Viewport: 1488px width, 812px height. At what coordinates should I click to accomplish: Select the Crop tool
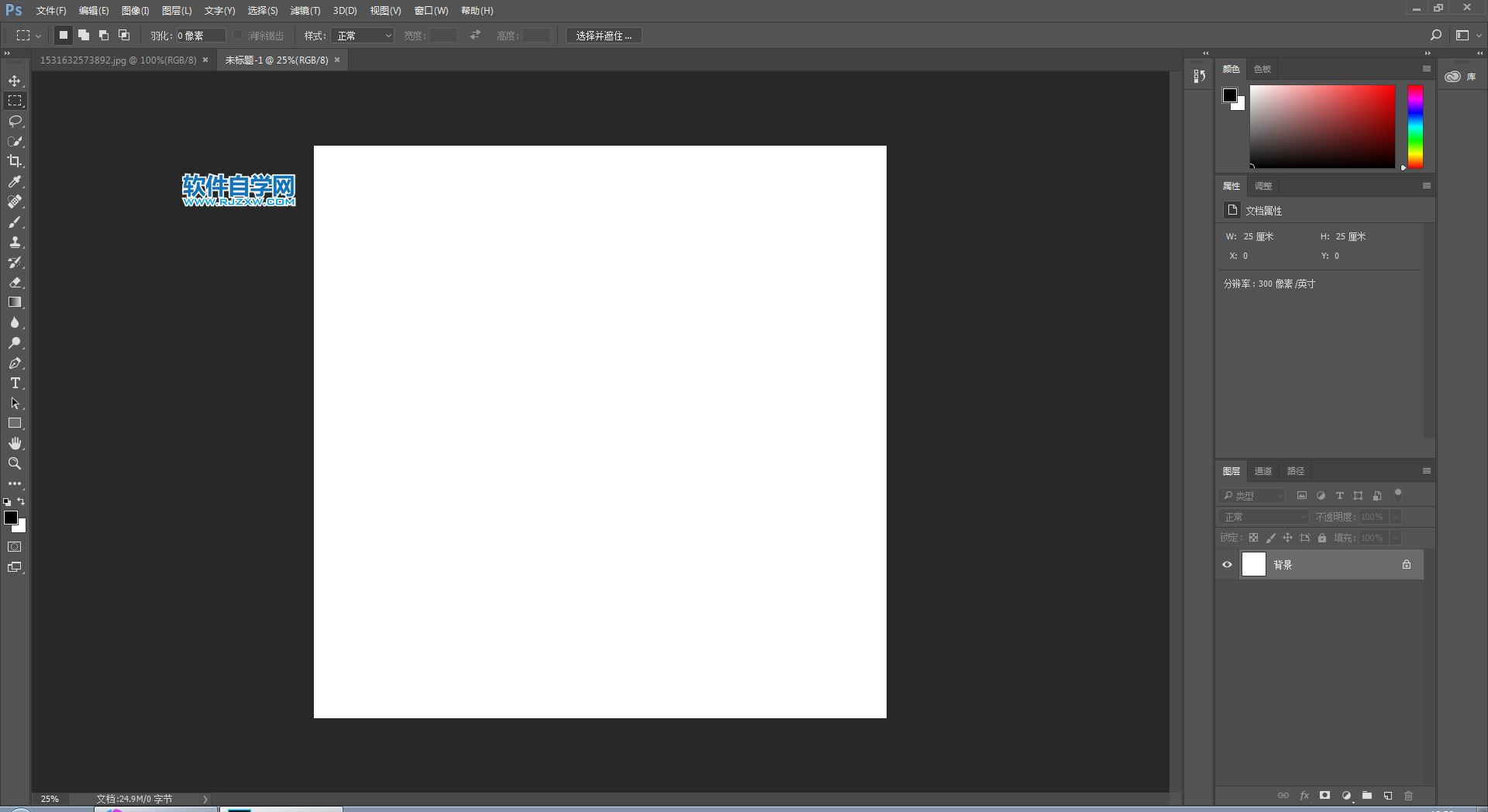click(x=15, y=162)
